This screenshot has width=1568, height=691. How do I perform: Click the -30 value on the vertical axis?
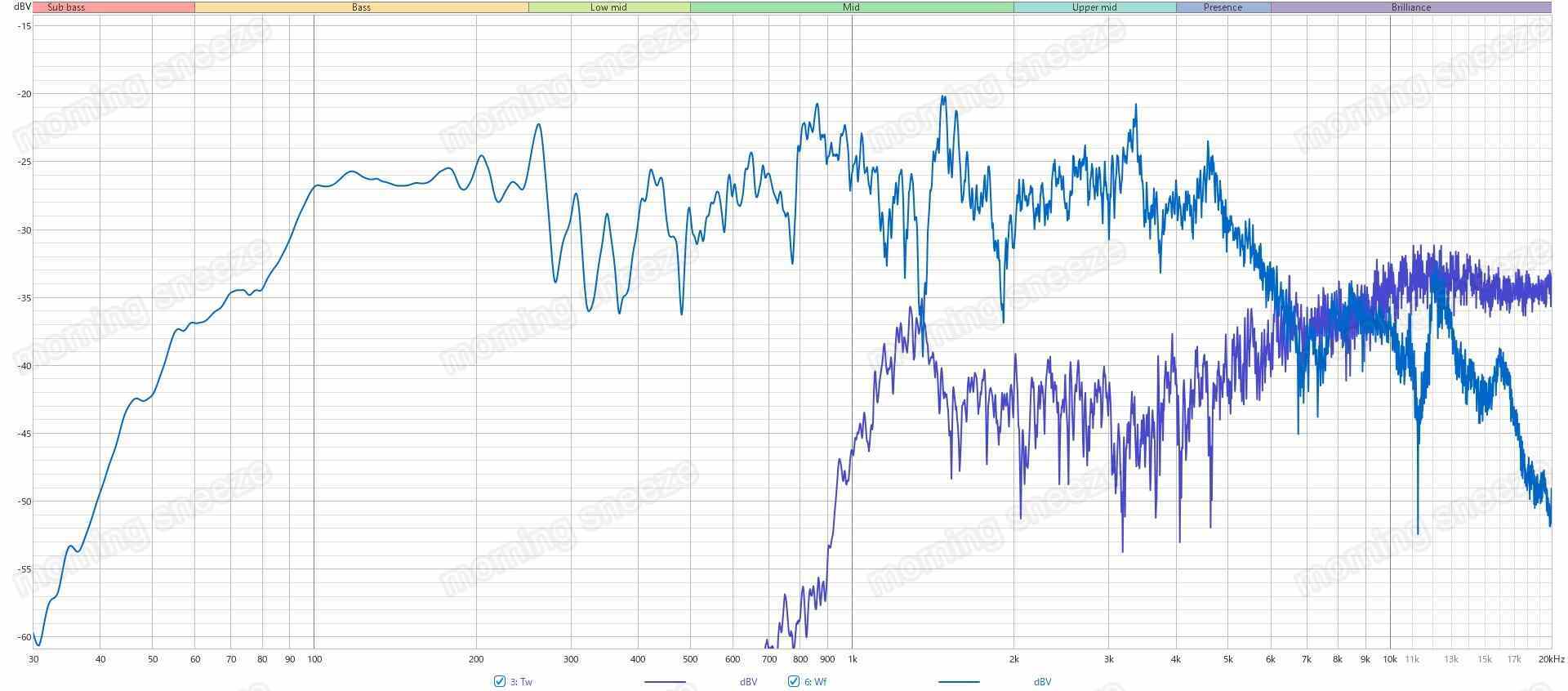tap(24, 230)
